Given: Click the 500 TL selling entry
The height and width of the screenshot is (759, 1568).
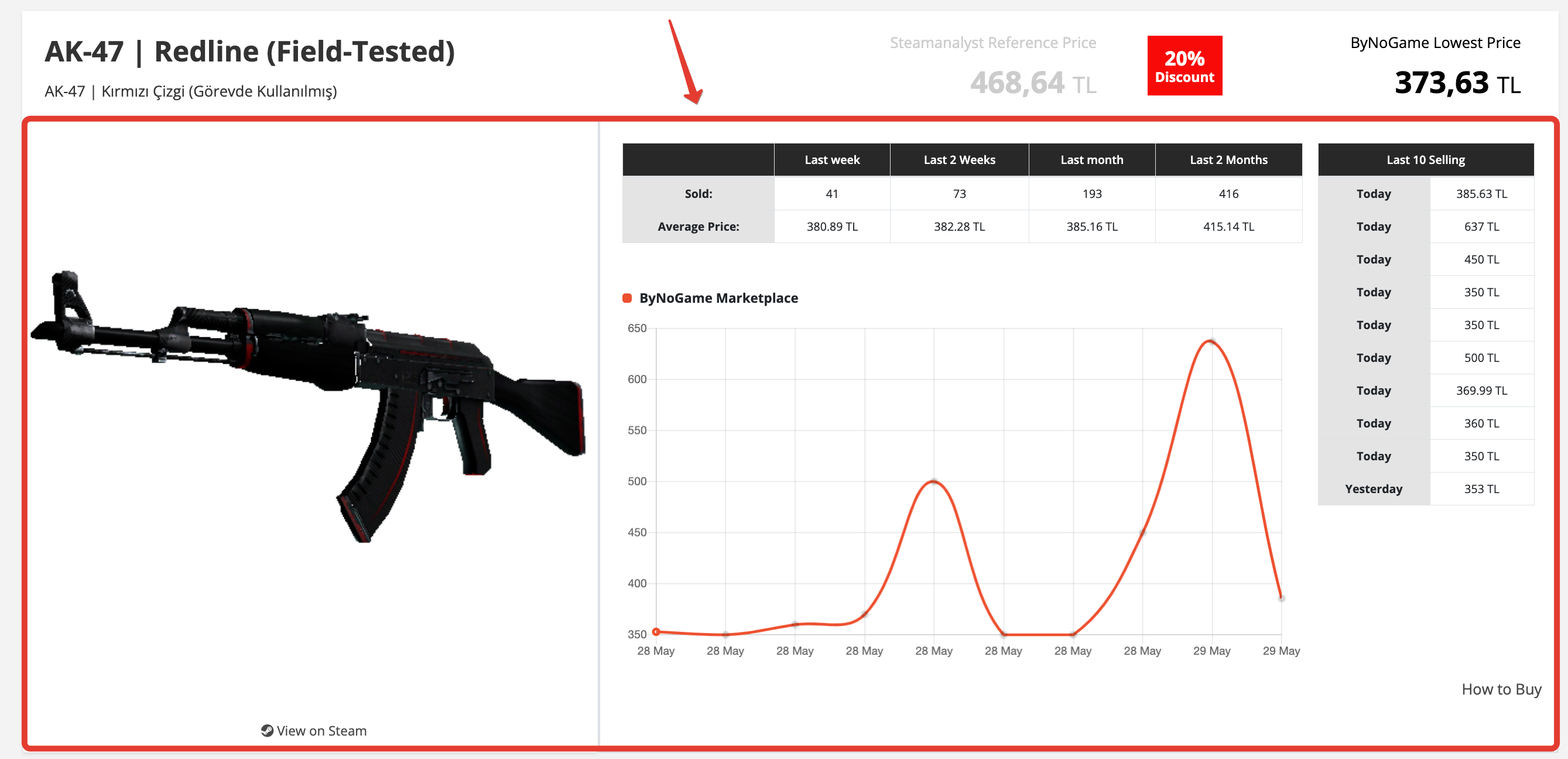Looking at the screenshot, I should pos(1481,358).
